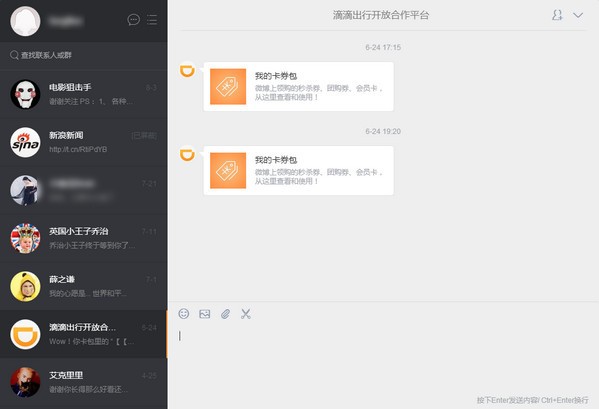
Task: Click the Didi sender avatar beside first message
Action: (187, 70)
